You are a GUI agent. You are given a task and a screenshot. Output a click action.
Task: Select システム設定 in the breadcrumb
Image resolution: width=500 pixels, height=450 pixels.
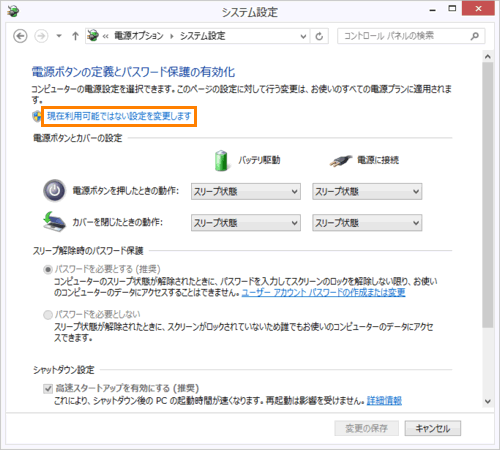pyautogui.click(x=203, y=36)
